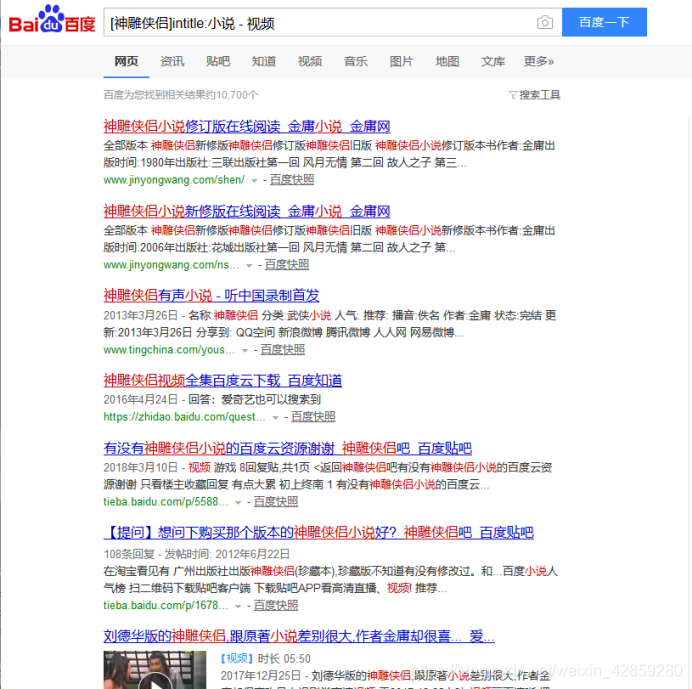Open 有没有神雕侠侣小说的百度云资源谢谢 result
Viewport: 692px width, 689px height.
click(288, 448)
